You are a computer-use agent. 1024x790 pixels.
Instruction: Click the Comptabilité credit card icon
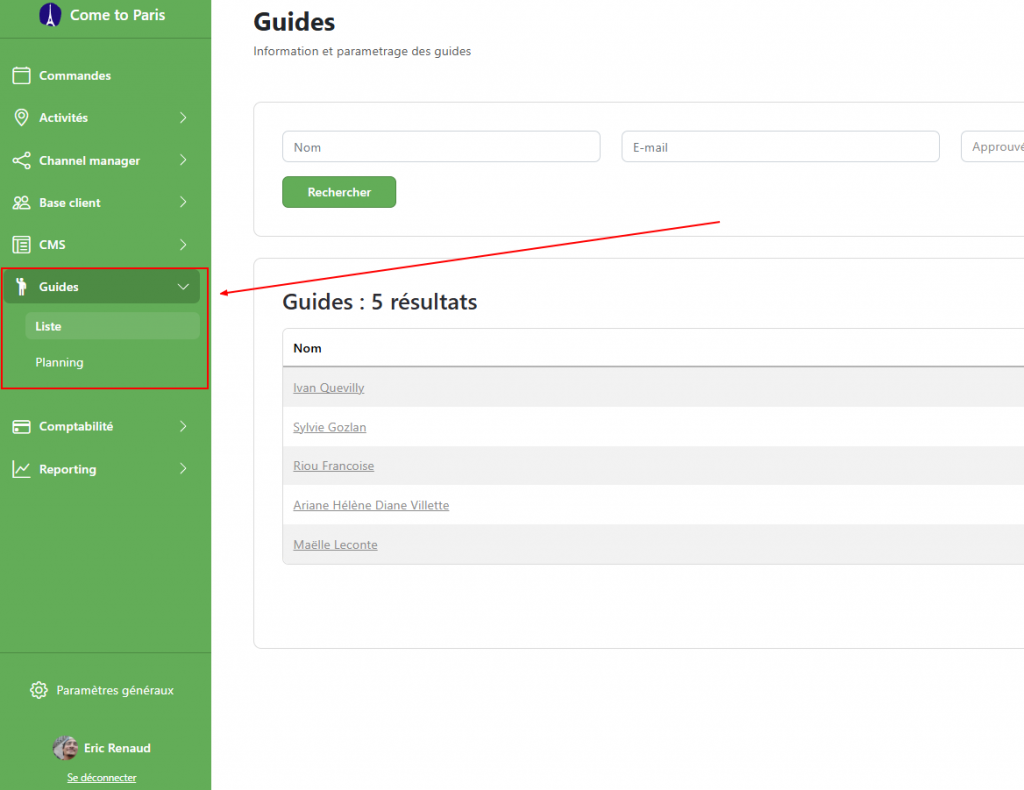(x=21, y=427)
